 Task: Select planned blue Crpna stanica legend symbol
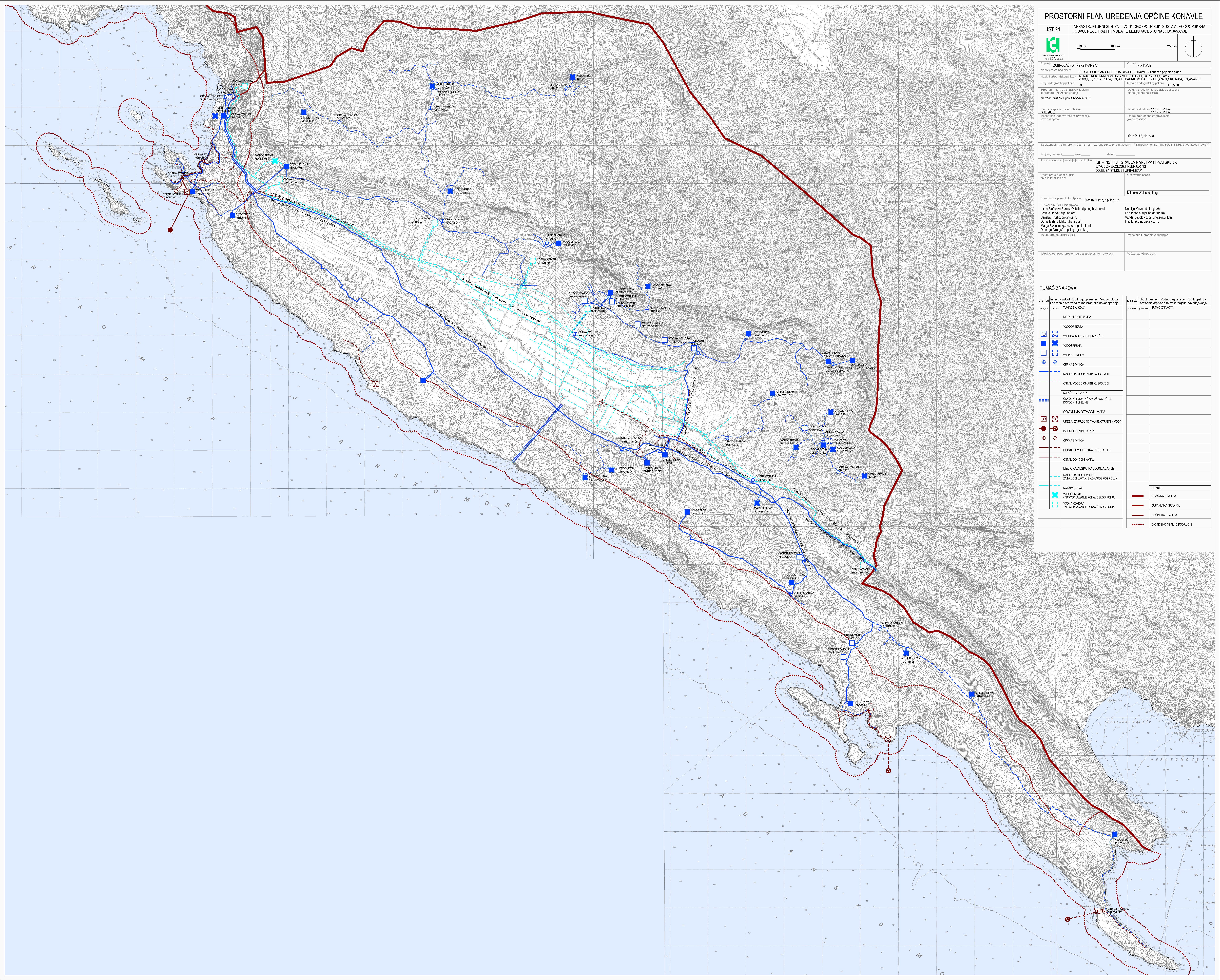(1055, 362)
